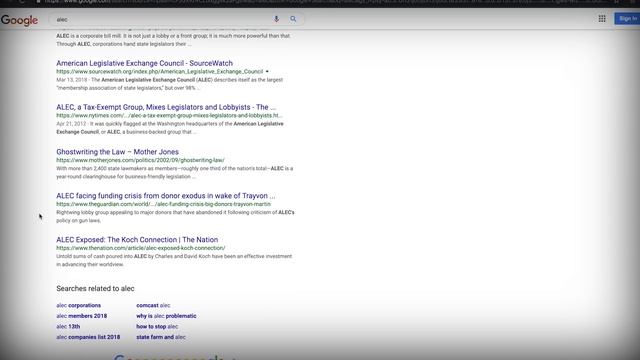
Task: Open American Legislative Exchange Council SourceWatch result
Action: 144,63
